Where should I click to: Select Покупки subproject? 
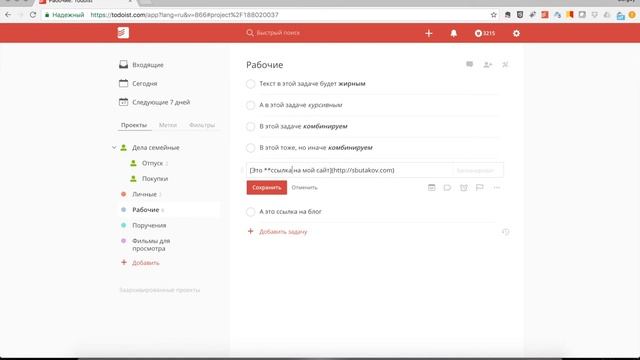click(x=155, y=179)
